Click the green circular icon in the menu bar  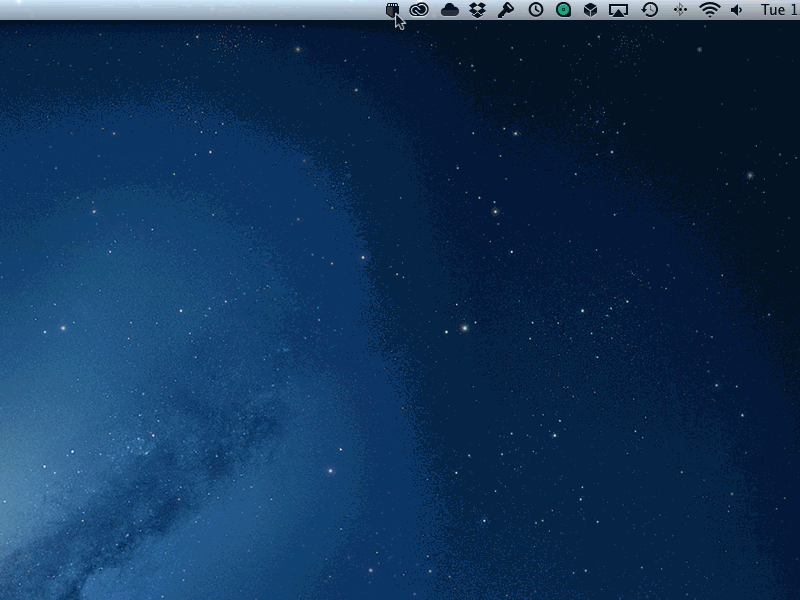(563, 10)
